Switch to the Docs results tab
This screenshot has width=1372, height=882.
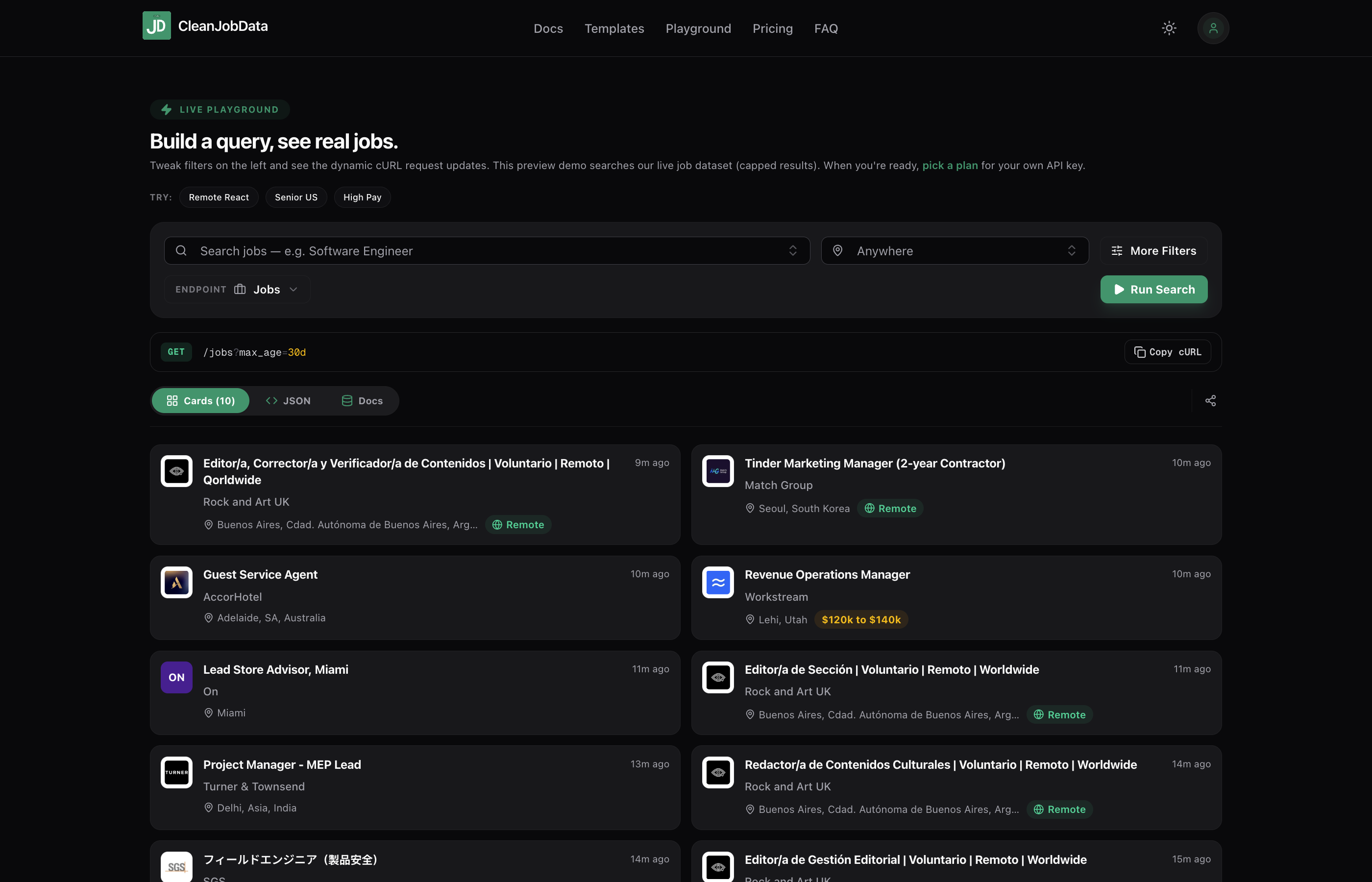(362, 401)
